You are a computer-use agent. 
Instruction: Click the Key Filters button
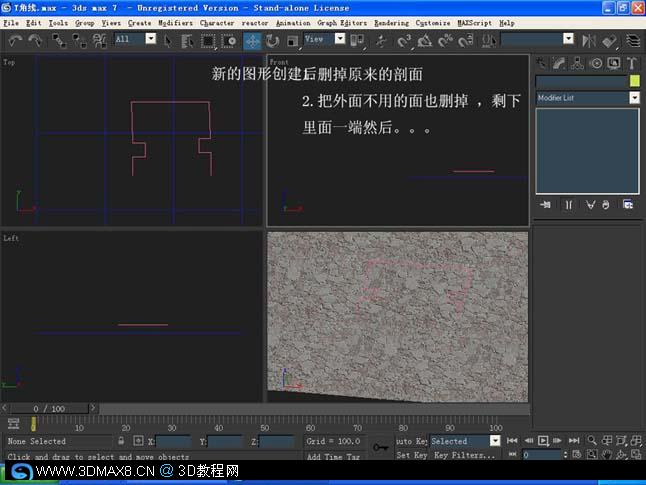coord(464,455)
